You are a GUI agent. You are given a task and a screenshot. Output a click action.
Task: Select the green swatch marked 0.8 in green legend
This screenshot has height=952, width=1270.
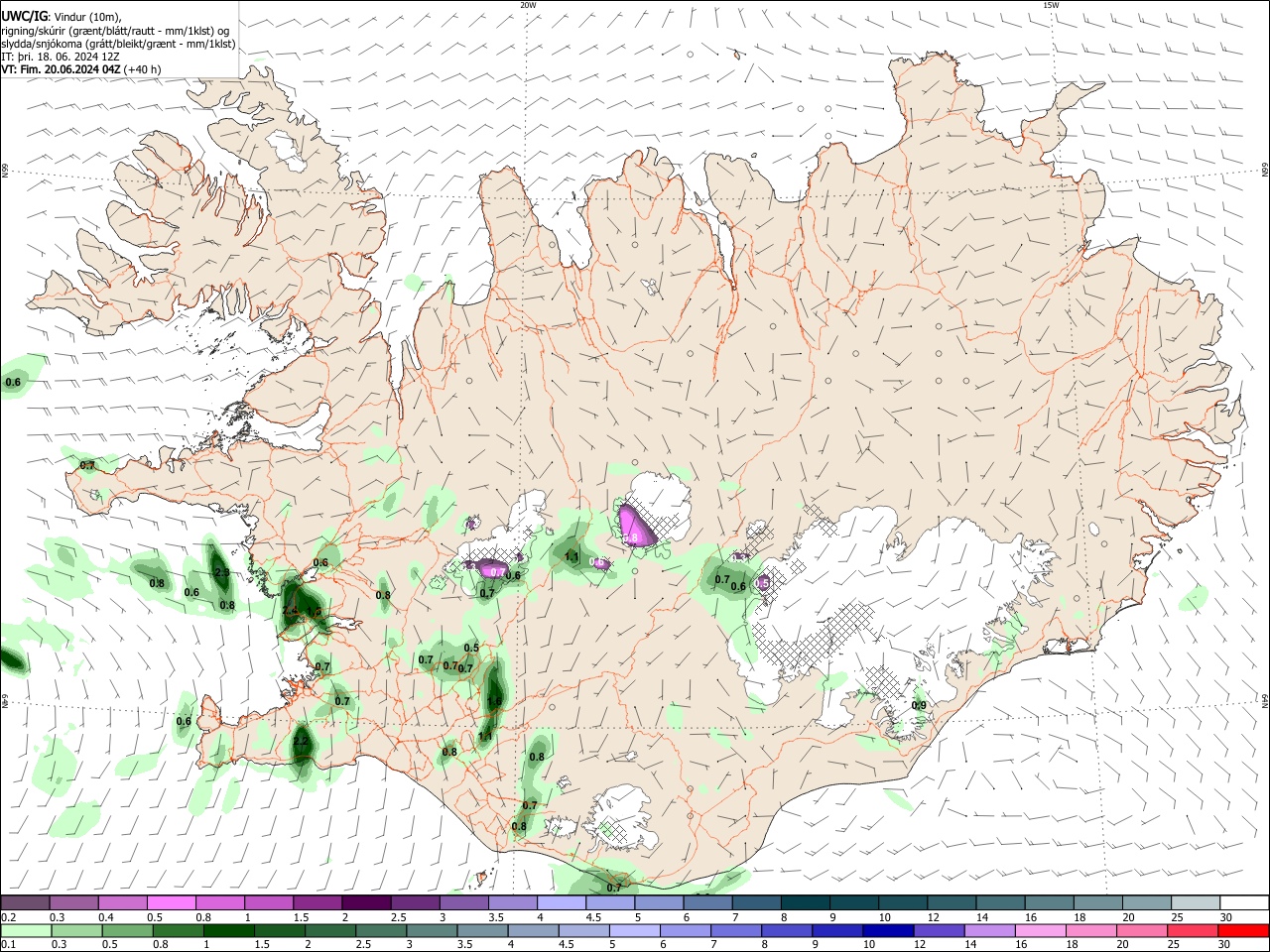point(179,930)
